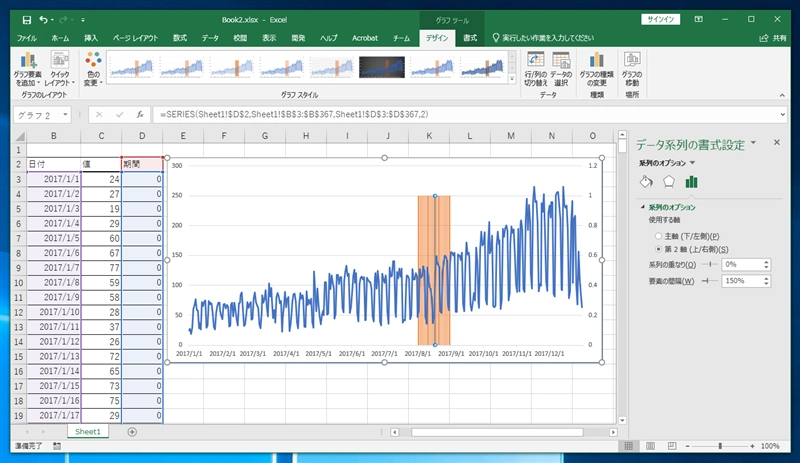Click the zoom out minus button
This screenshot has height=463, width=800.
point(687,446)
